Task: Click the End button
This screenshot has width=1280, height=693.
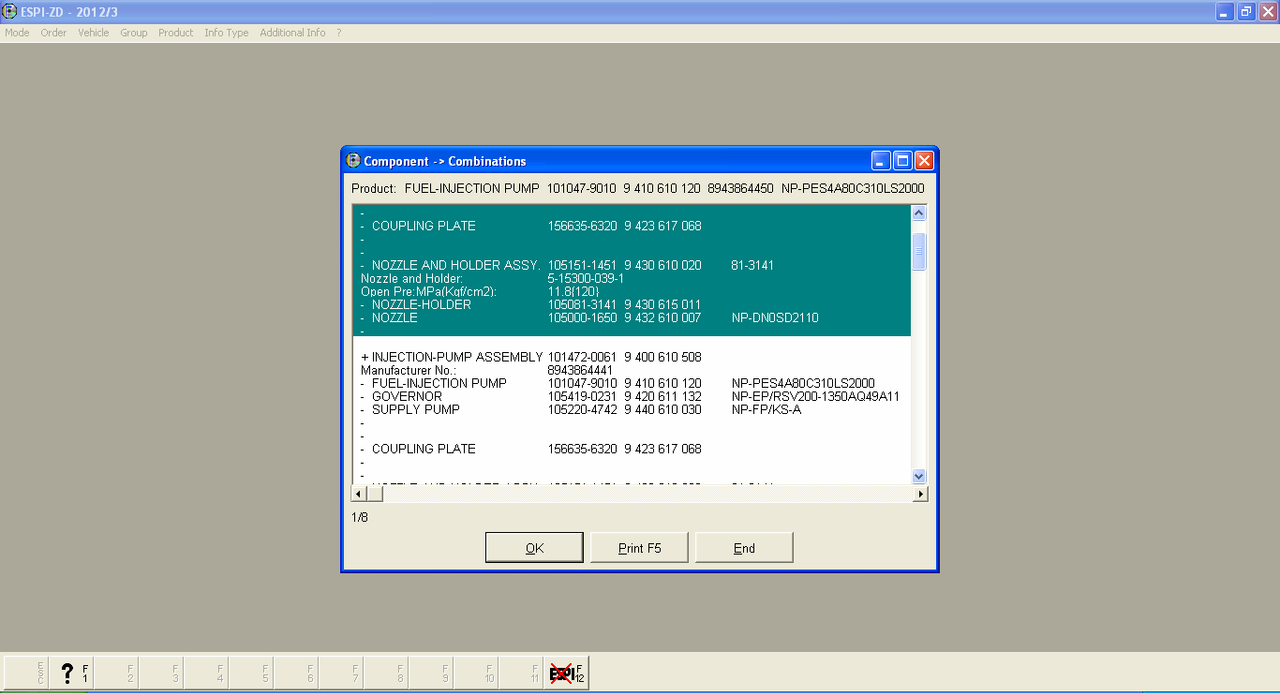Action: [744, 548]
